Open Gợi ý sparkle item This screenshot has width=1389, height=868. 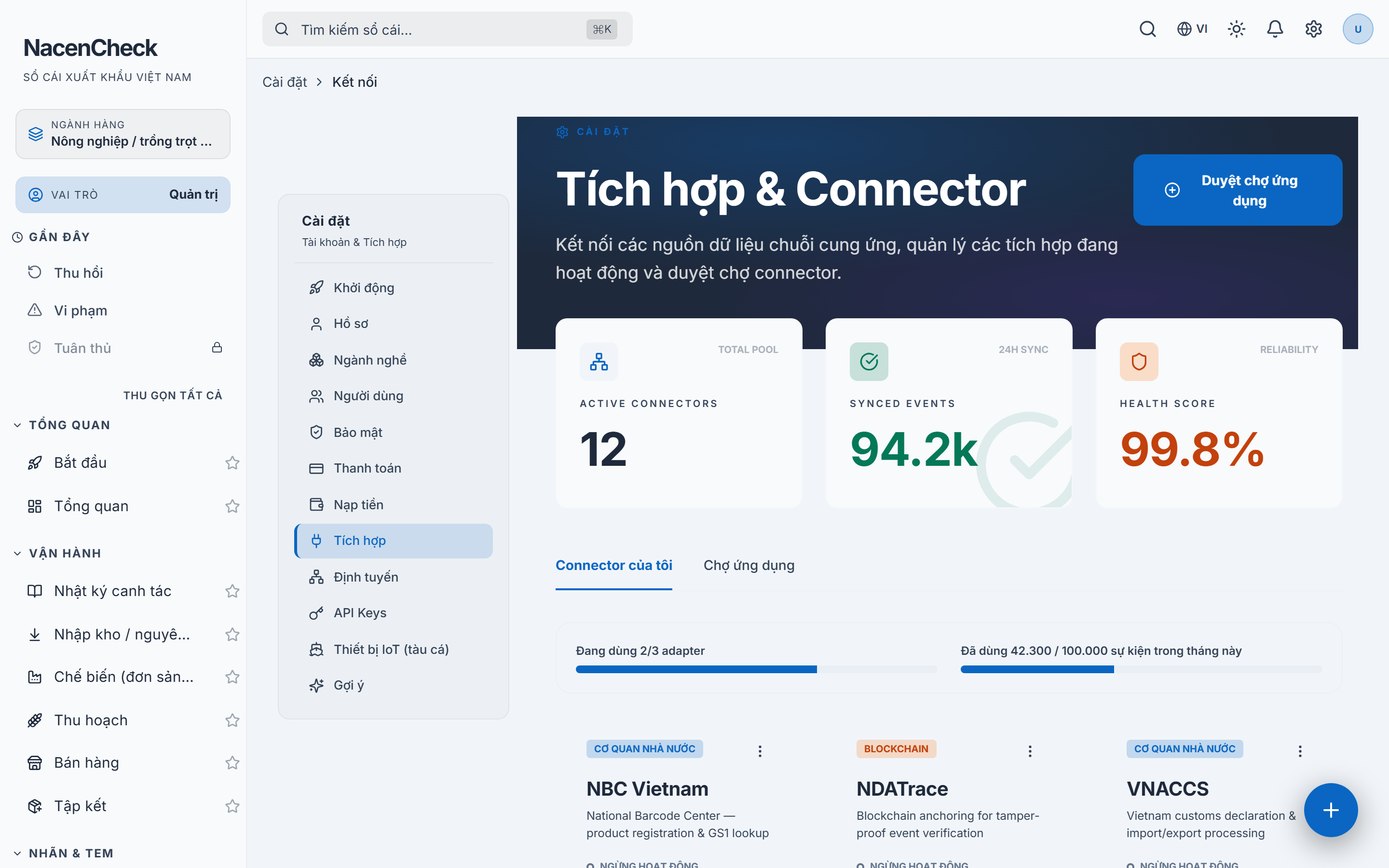394,685
